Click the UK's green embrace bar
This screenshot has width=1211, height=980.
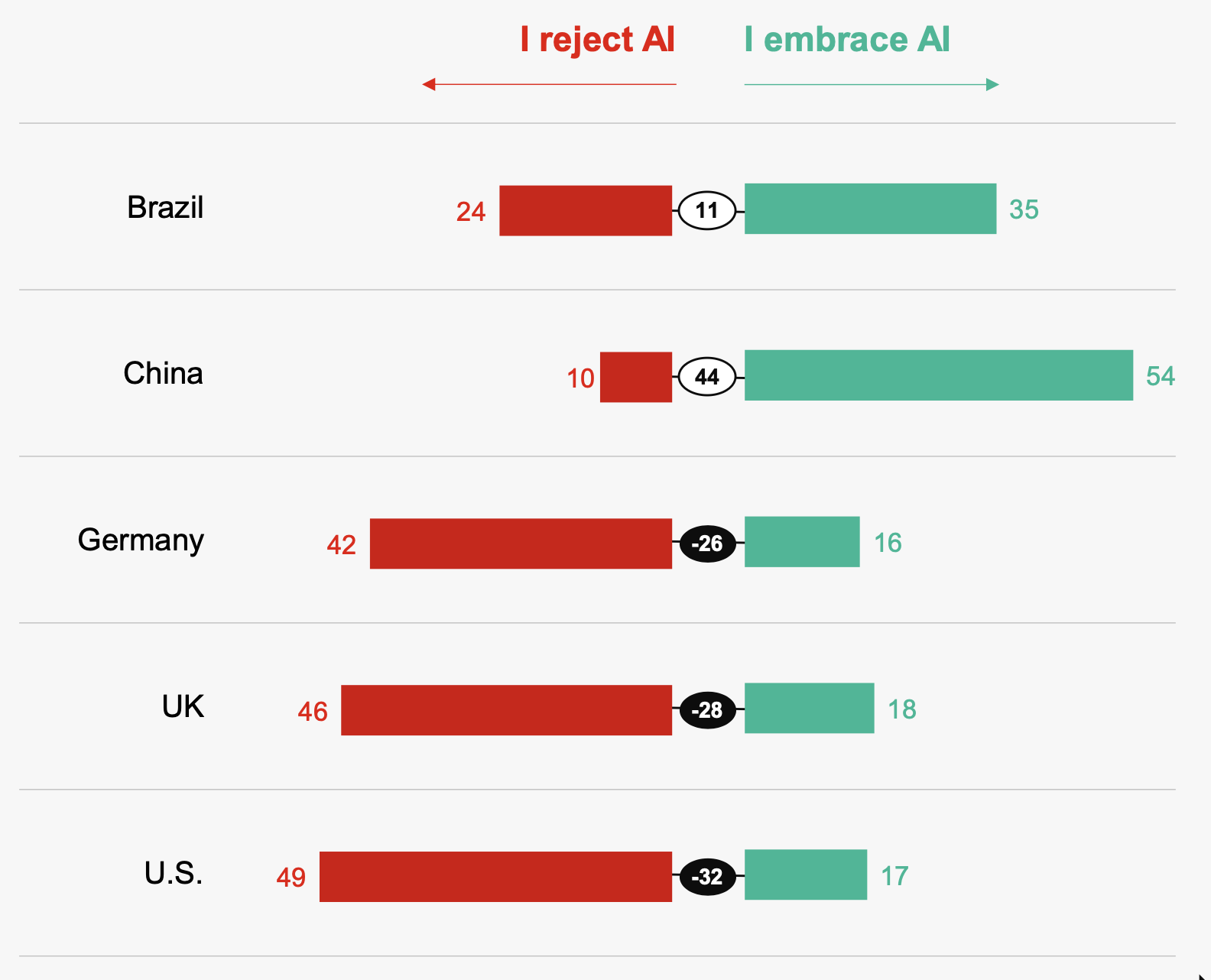809,708
